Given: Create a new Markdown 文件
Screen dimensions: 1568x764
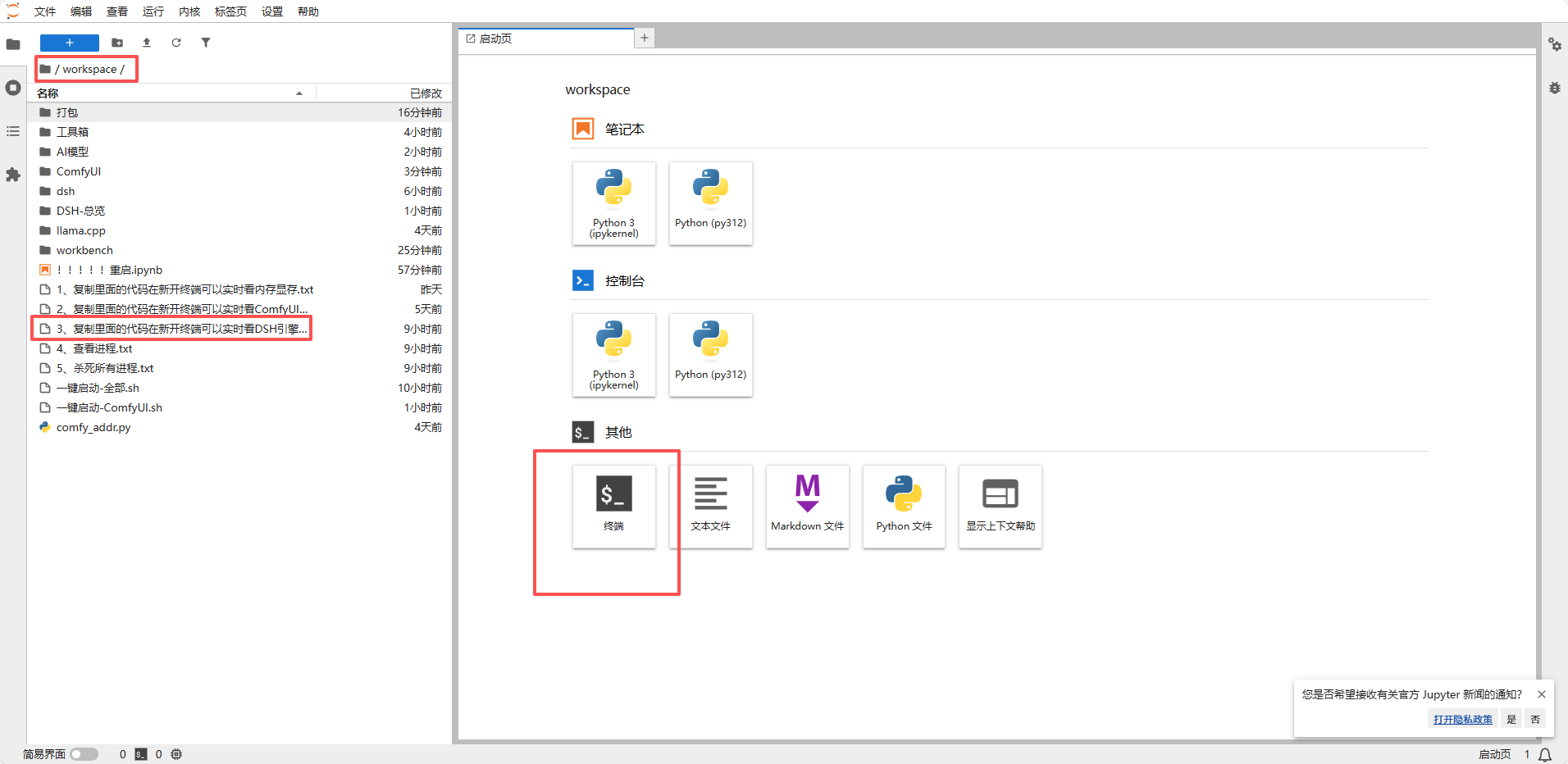Looking at the screenshot, I should point(808,507).
